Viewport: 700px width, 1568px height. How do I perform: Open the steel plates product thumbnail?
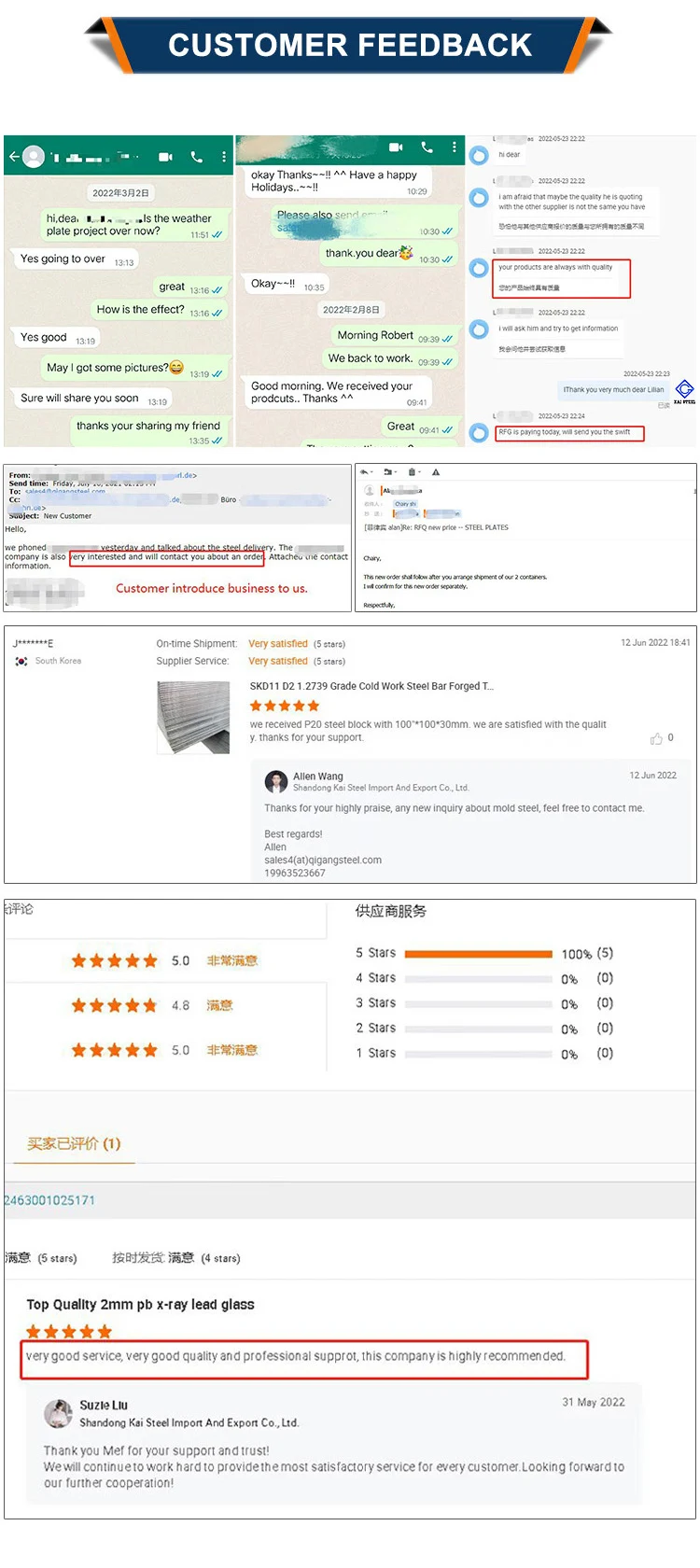pyautogui.click(x=193, y=717)
